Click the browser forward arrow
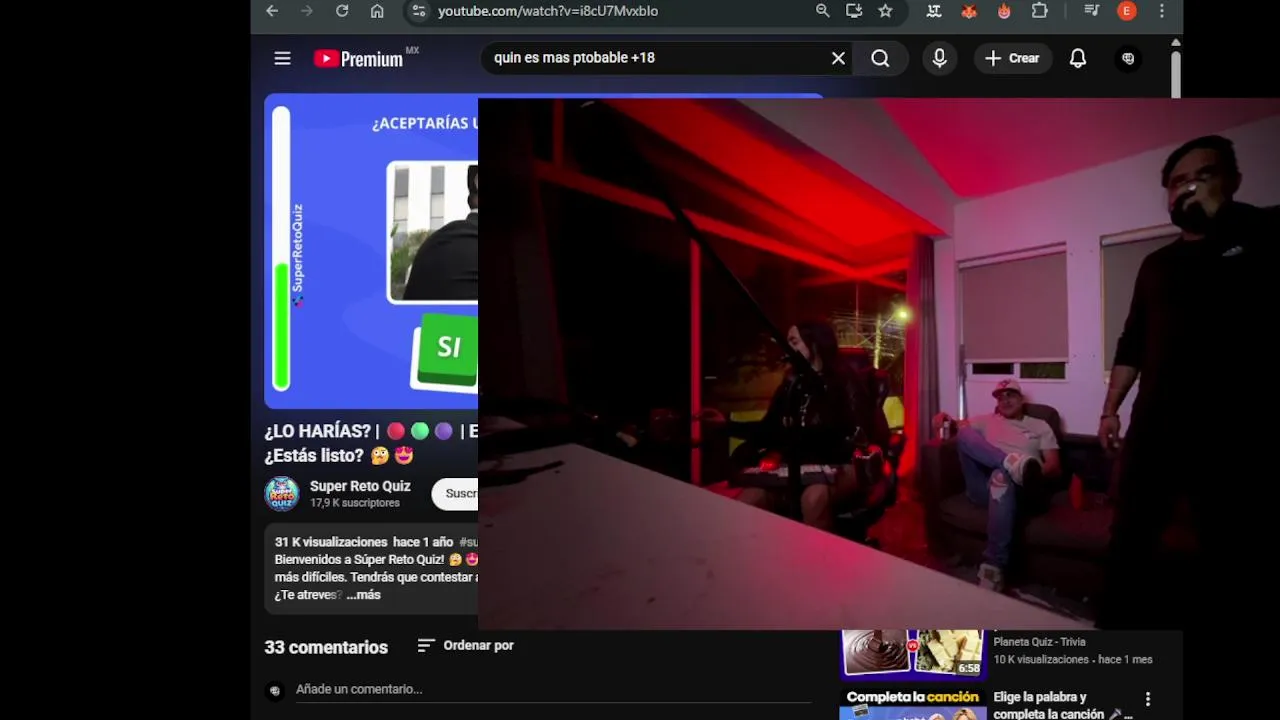Image resolution: width=1280 pixels, height=720 pixels. [x=307, y=11]
